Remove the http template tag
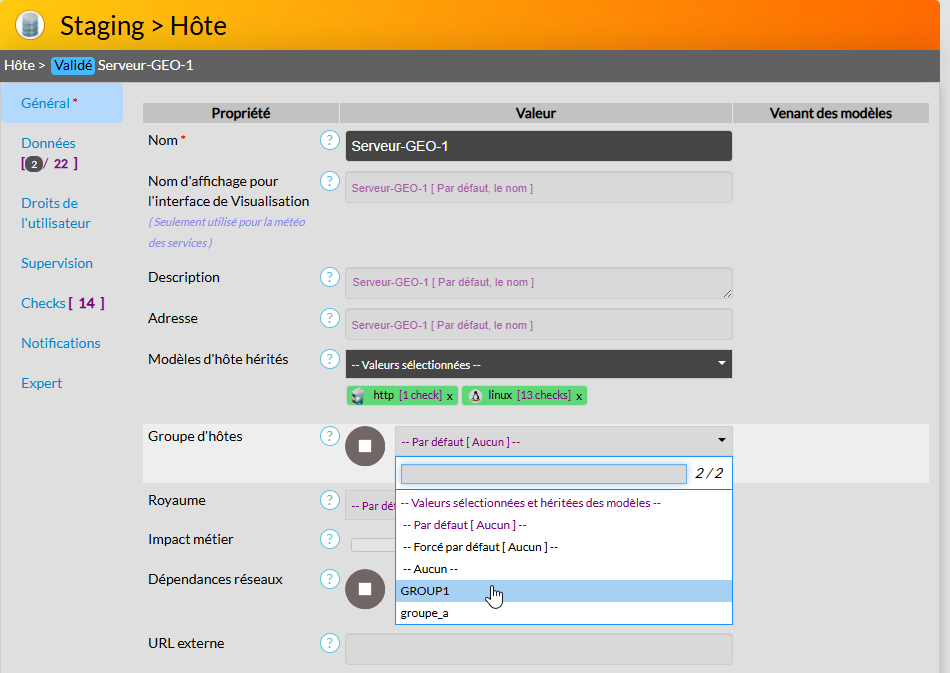This screenshot has width=950, height=673. tap(450, 396)
